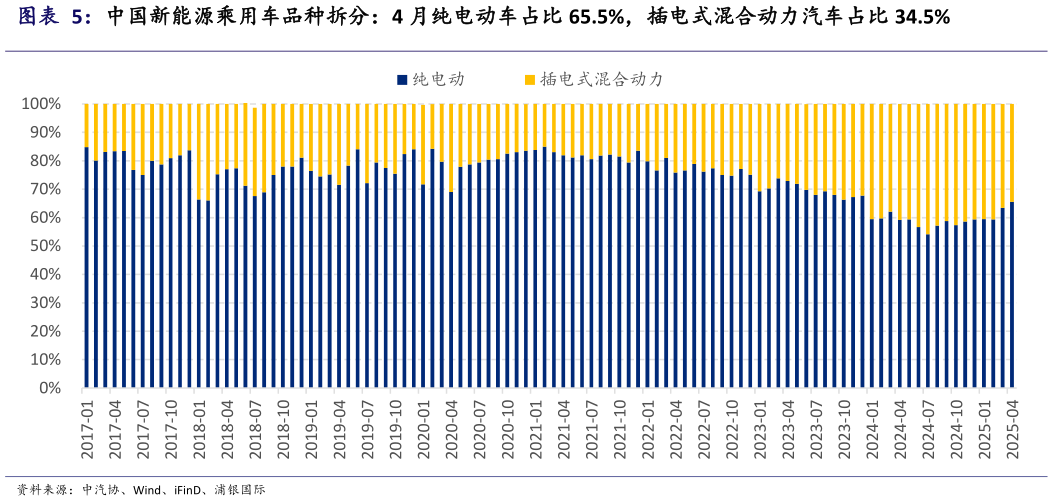Click the 图表 5: chart title
The height and width of the screenshot is (501, 1053).
click(x=55, y=17)
